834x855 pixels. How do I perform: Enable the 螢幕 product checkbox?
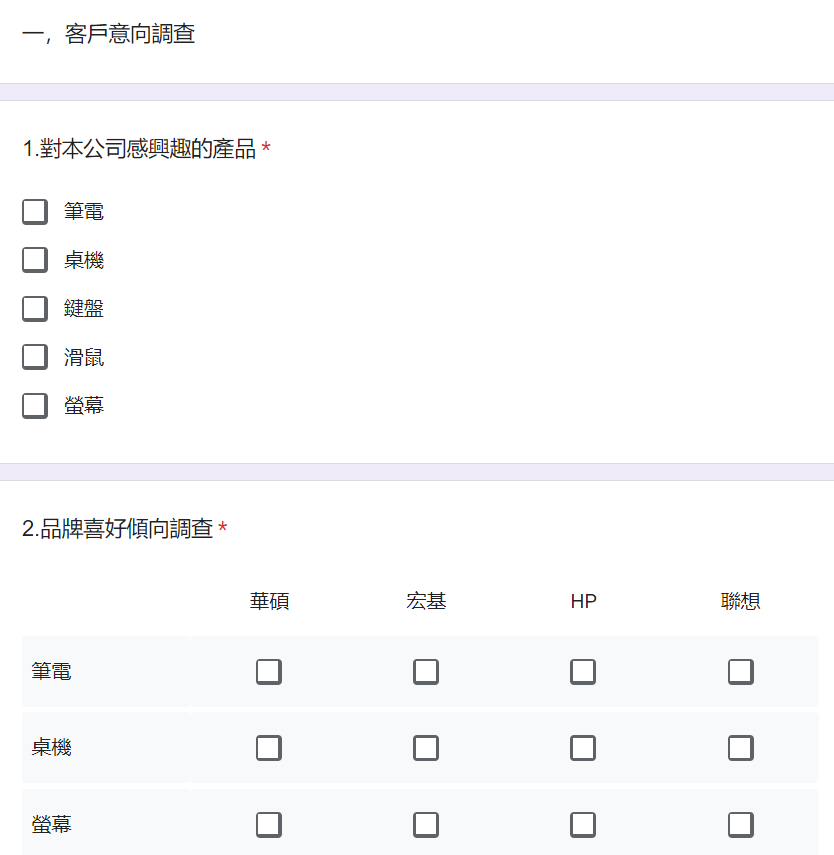[x=35, y=406]
